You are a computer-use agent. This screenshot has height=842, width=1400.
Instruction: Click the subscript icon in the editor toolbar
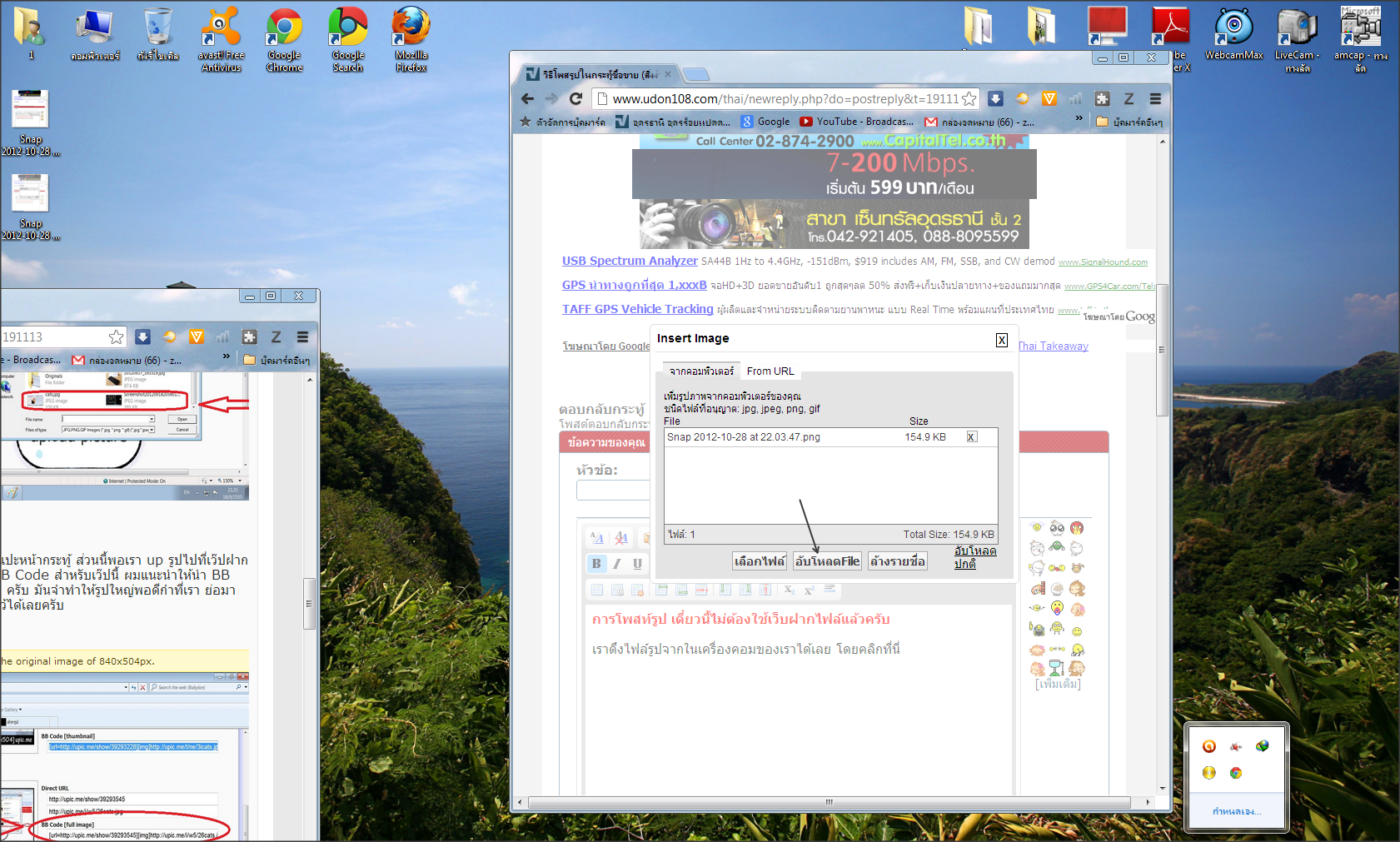[x=789, y=590]
